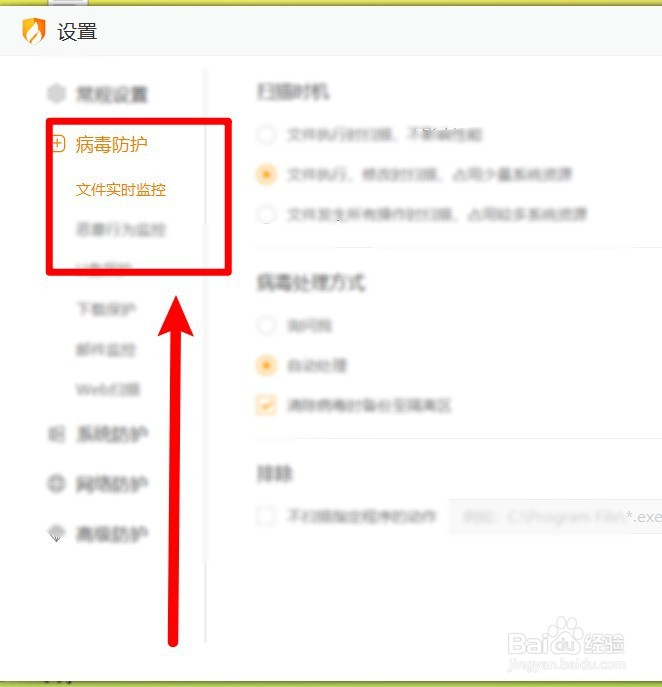662x687 pixels.
Task: Click the 网络防护 globe icon
Action: tap(56, 484)
